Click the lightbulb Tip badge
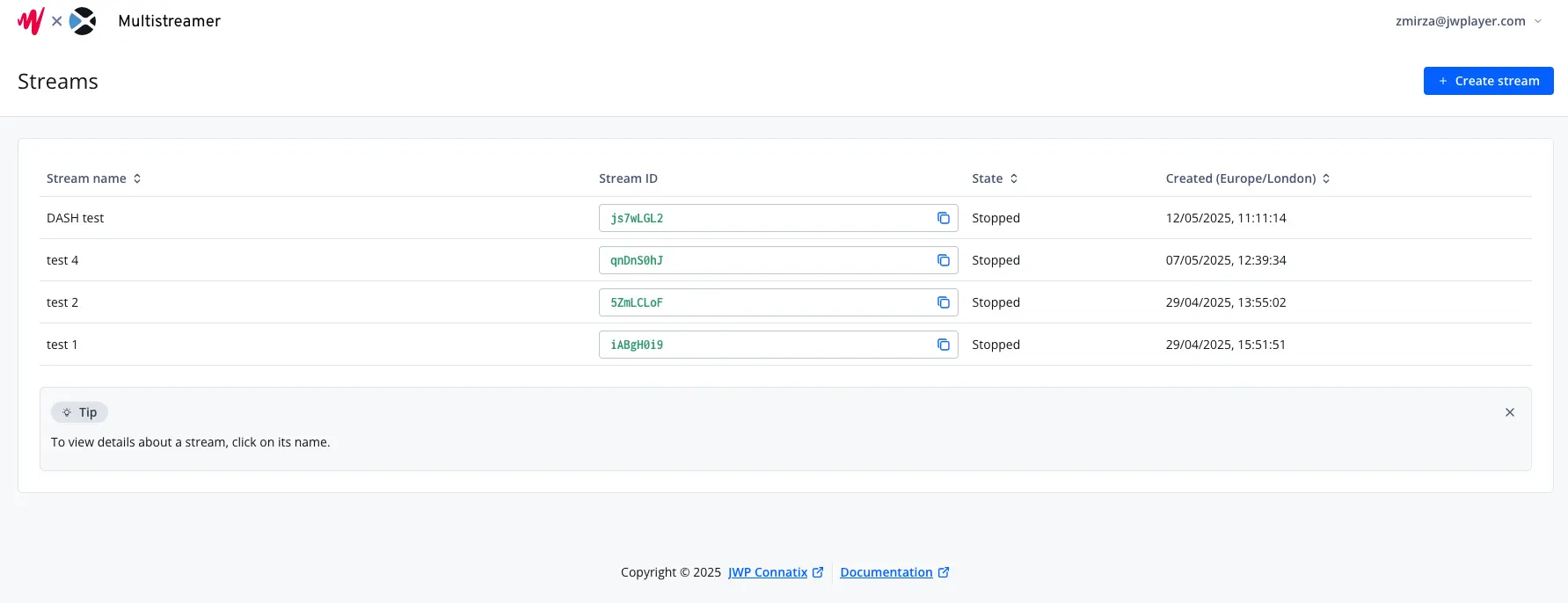This screenshot has width=1568, height=603. [x=79, y=412]
